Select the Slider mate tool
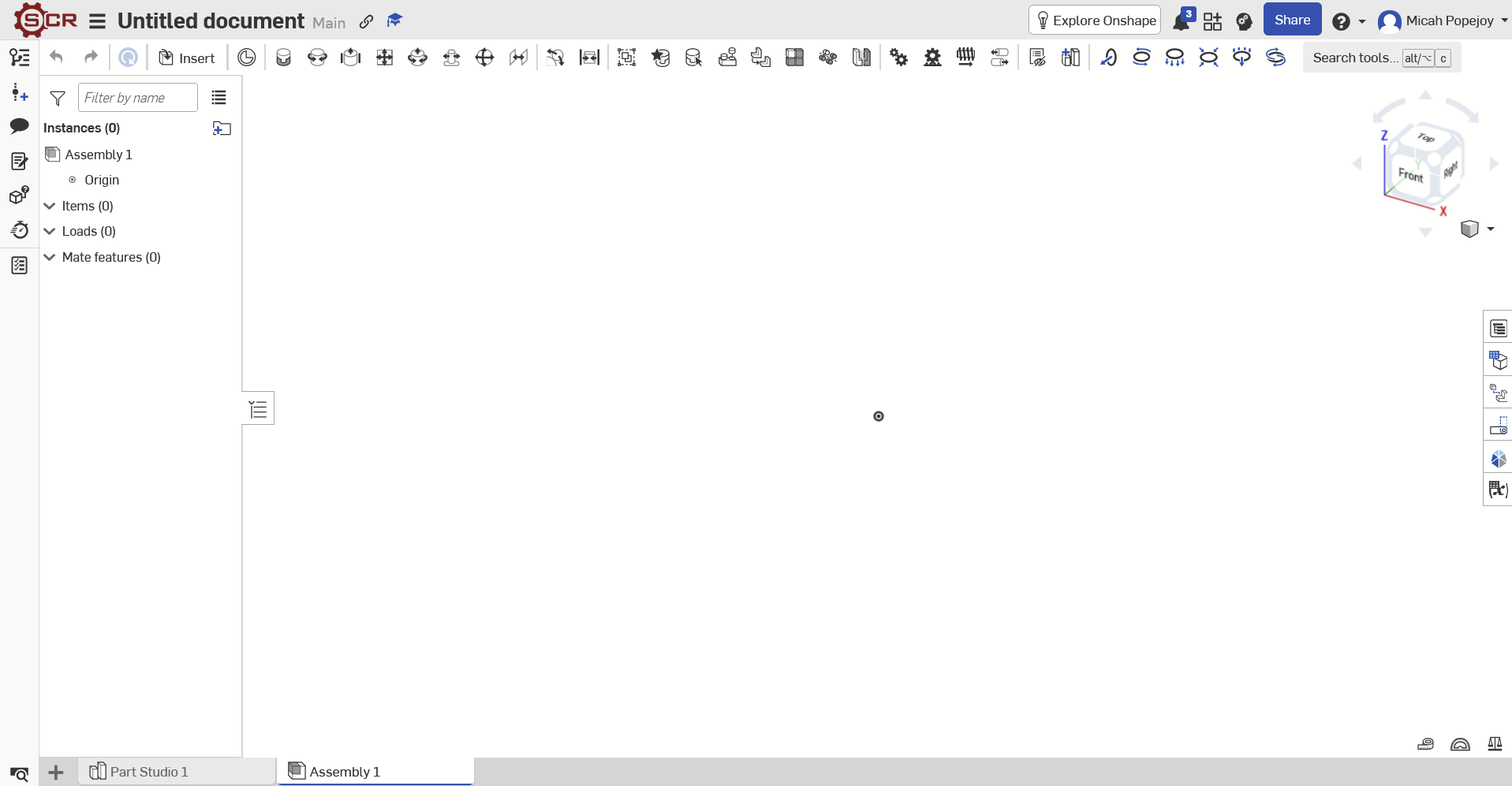This screenshot has width=1512, height=786. 351,58
